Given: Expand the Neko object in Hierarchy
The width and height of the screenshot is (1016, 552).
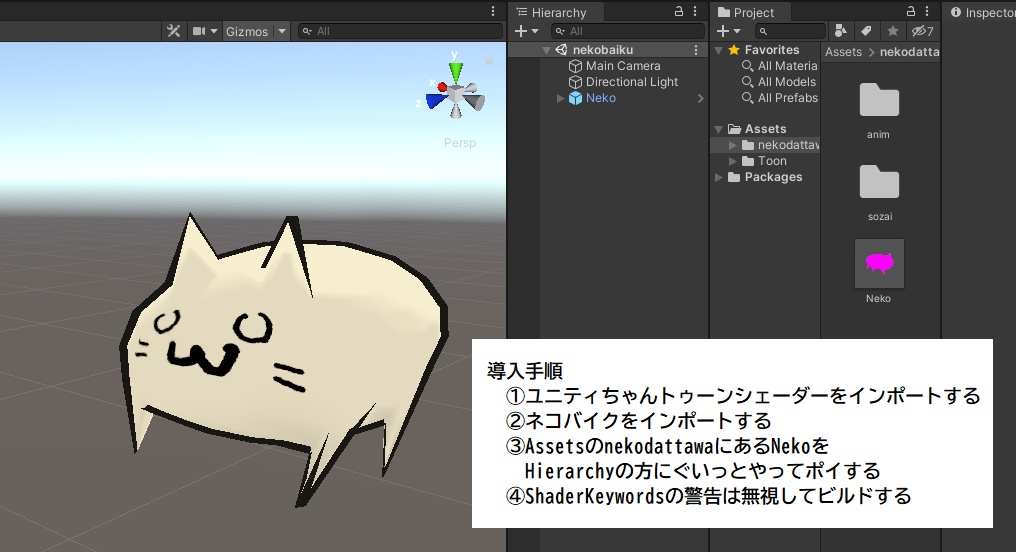Looking at the screenshot, I should tap(560, 98).
